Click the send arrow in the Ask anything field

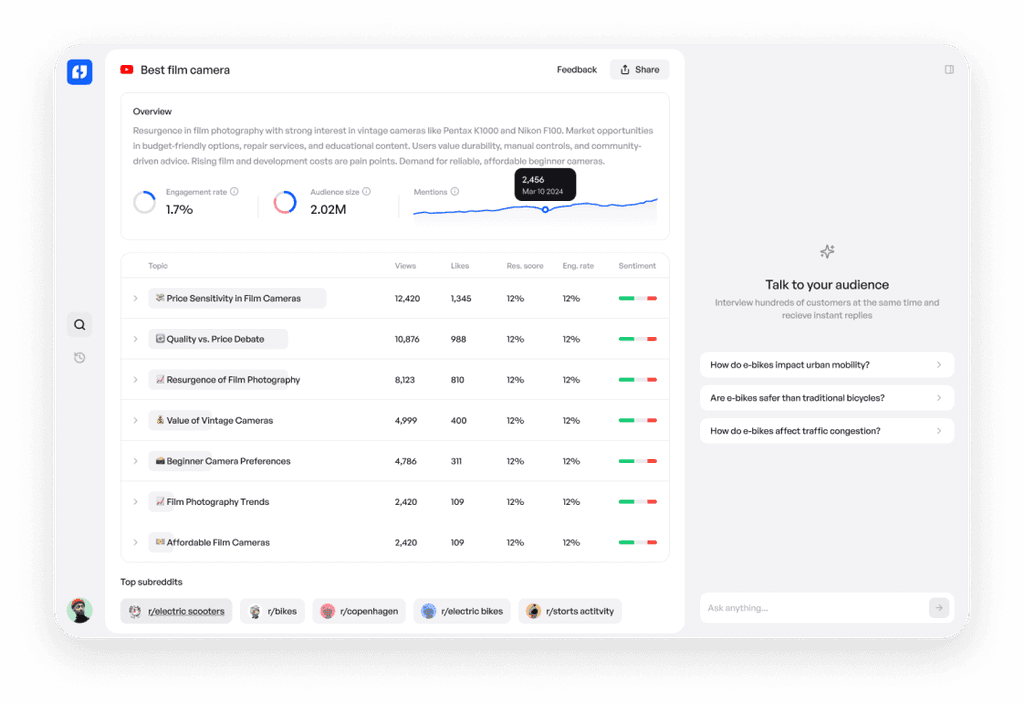coord(938,607)
